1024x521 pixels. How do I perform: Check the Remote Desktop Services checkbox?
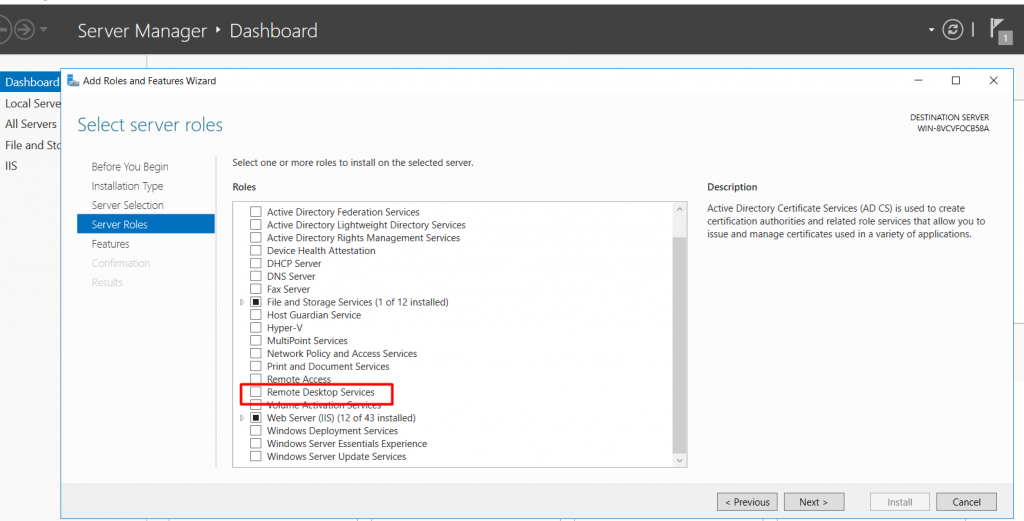click(x=256, y=392)
